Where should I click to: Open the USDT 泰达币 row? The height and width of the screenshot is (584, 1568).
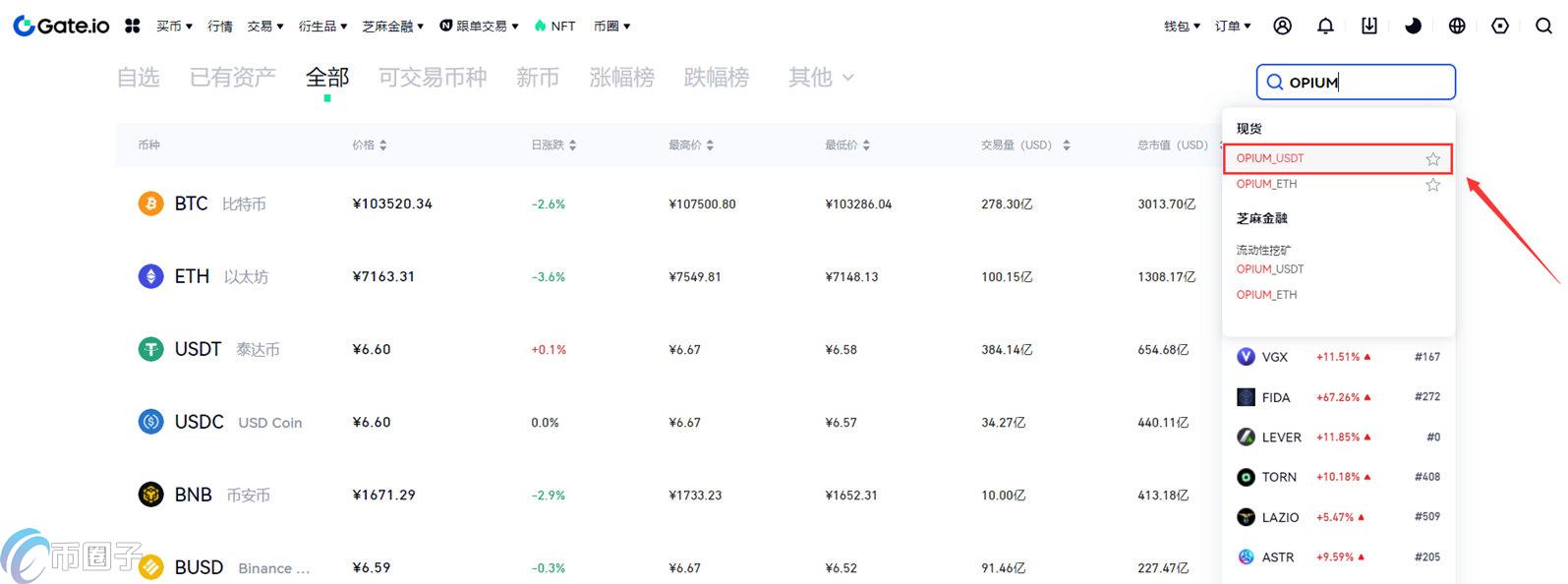(x=667, y=349)
